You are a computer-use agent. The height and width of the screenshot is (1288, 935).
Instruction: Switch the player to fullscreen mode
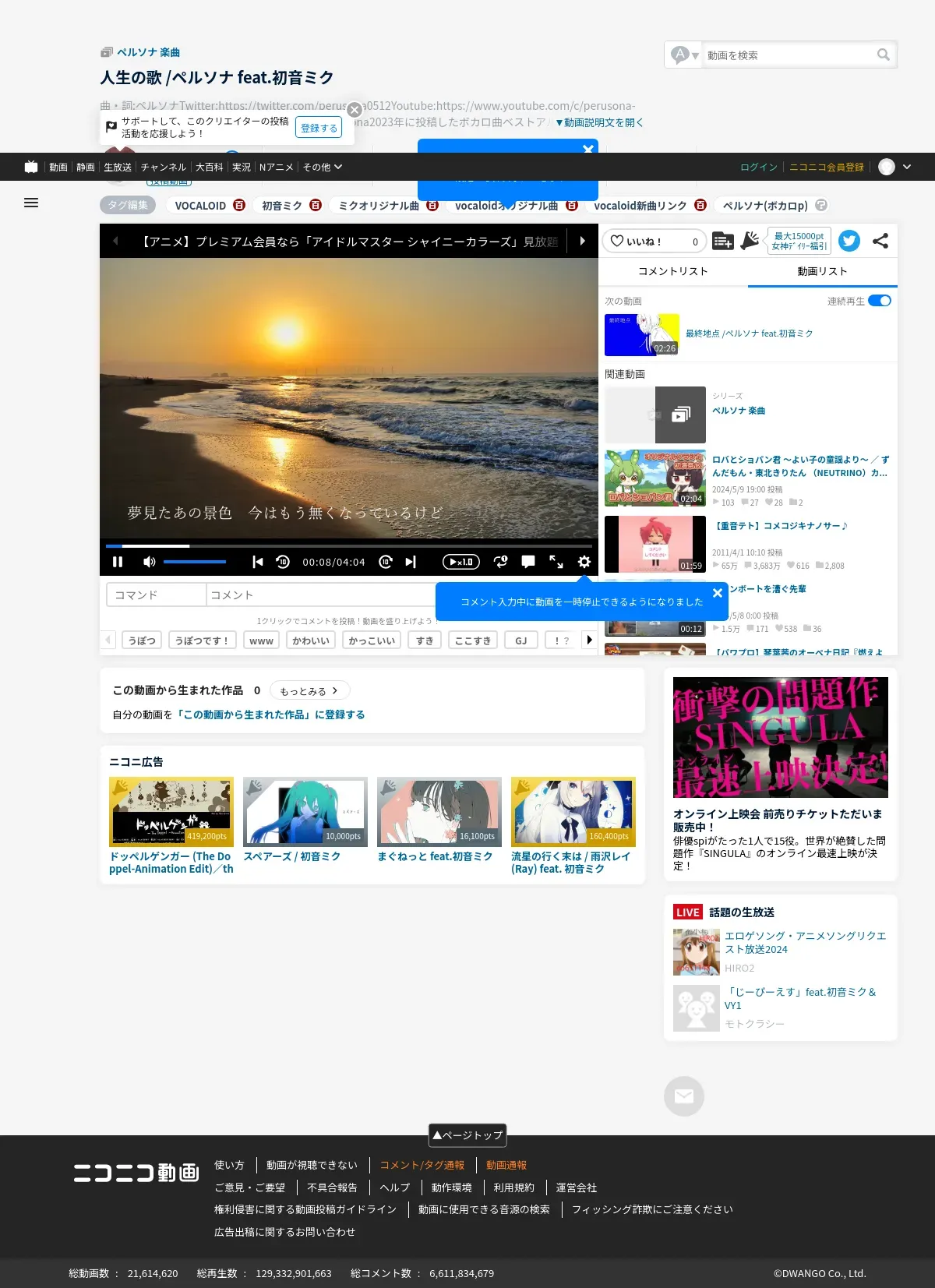click(556, 562)
